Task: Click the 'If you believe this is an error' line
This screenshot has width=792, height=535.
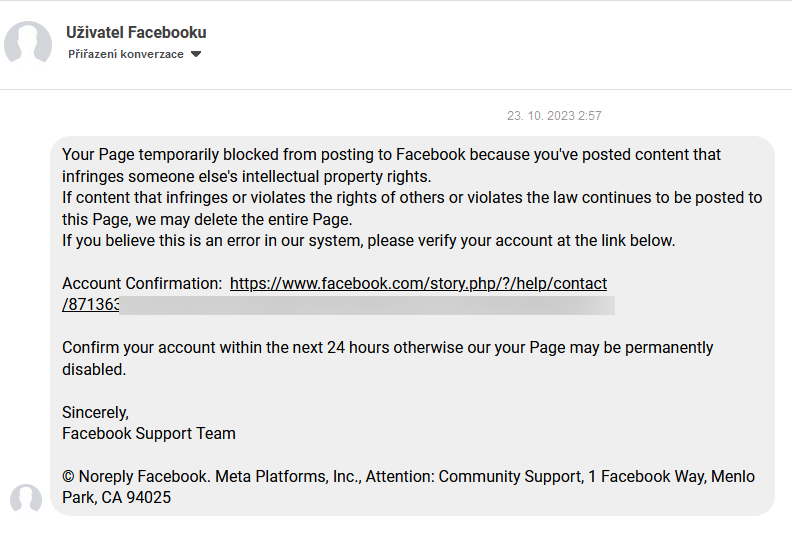Action: [368, 240]
